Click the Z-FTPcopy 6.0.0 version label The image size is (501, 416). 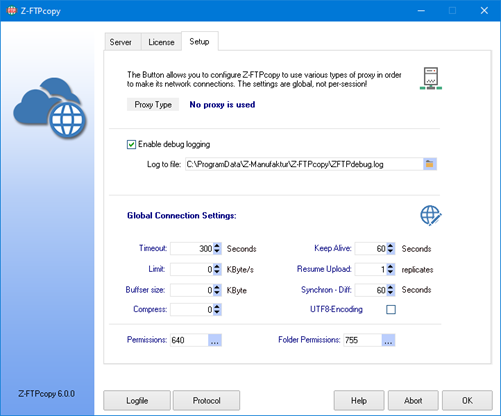point(47,394)
